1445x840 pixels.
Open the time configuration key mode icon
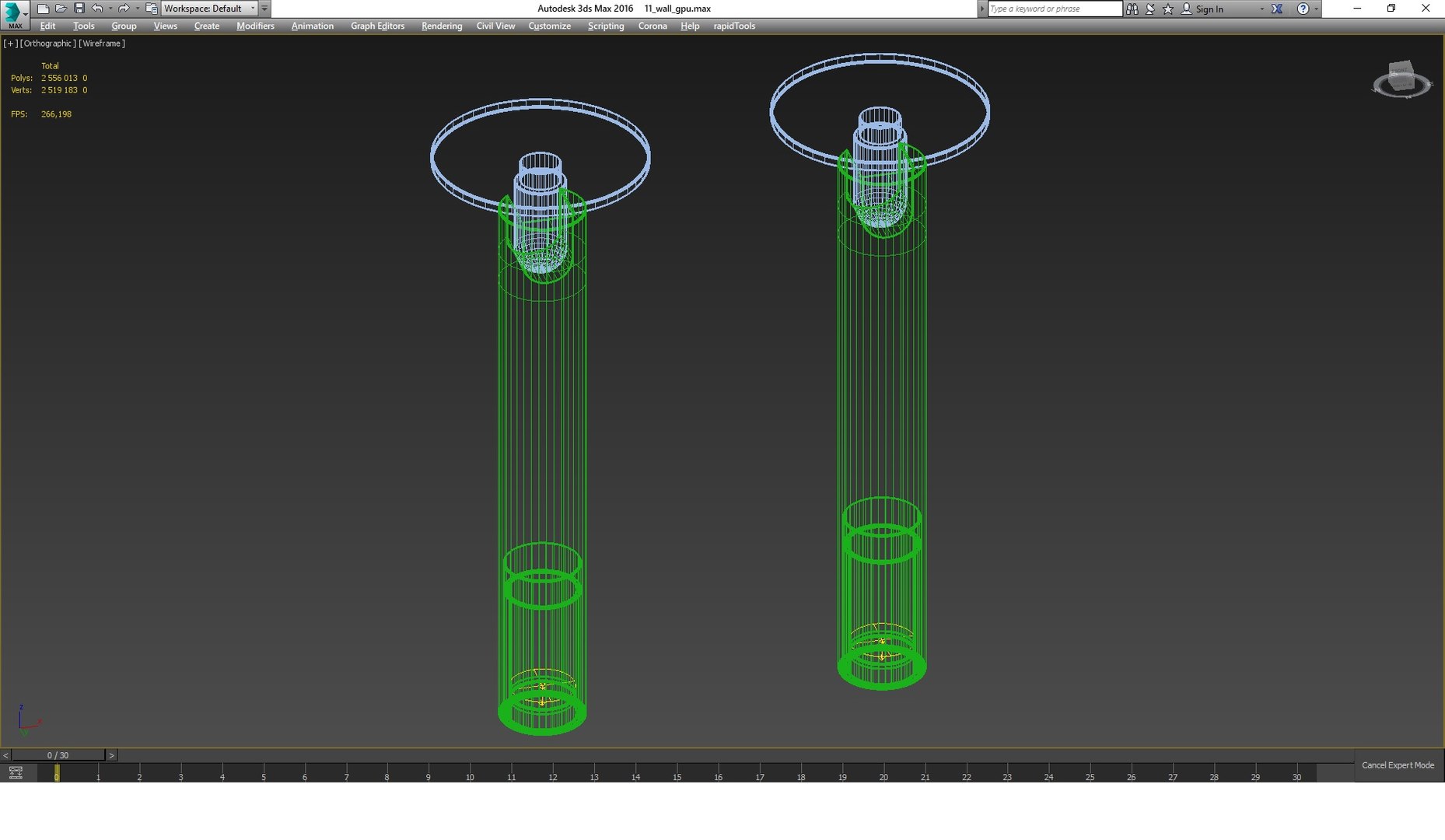coord(16,772)
